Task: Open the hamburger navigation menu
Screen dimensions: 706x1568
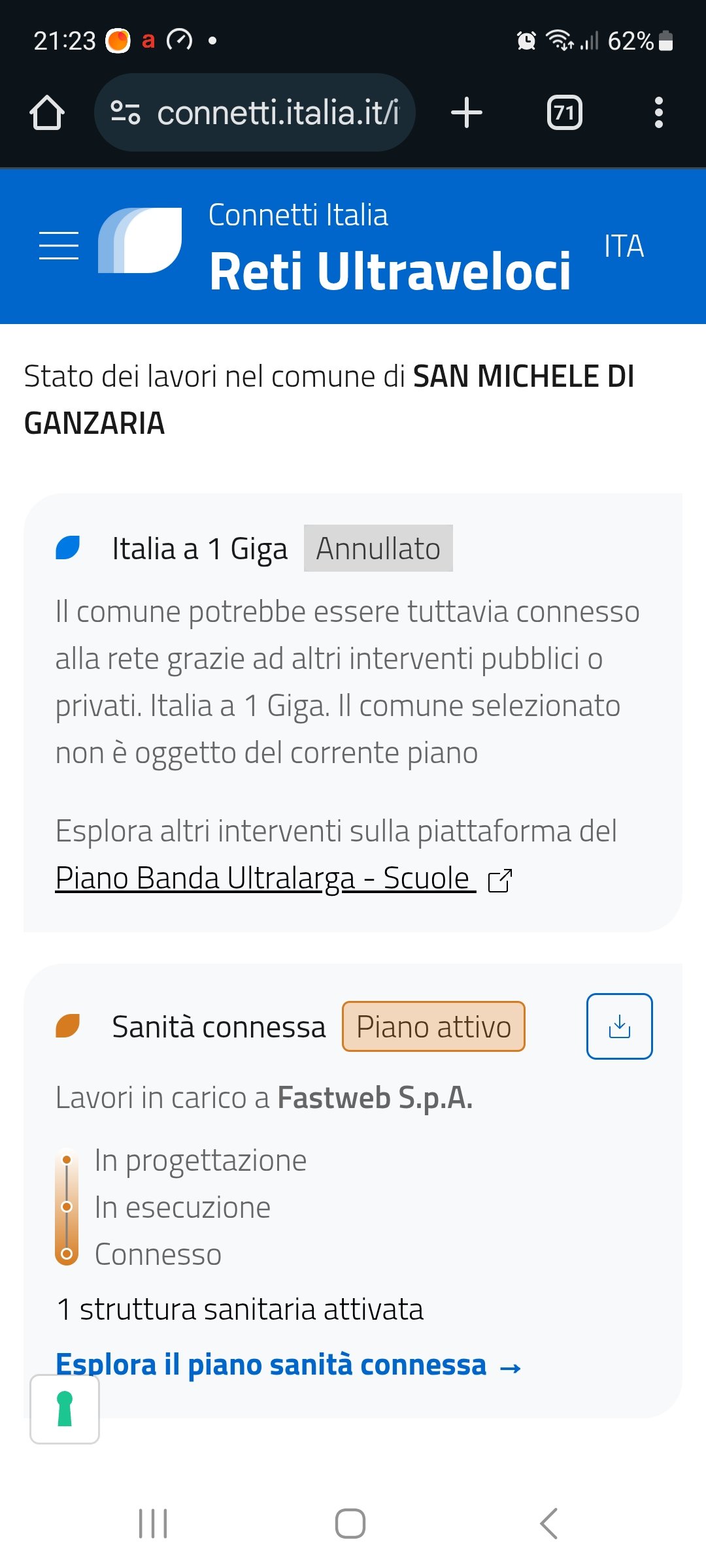Action: click(59, 246)
